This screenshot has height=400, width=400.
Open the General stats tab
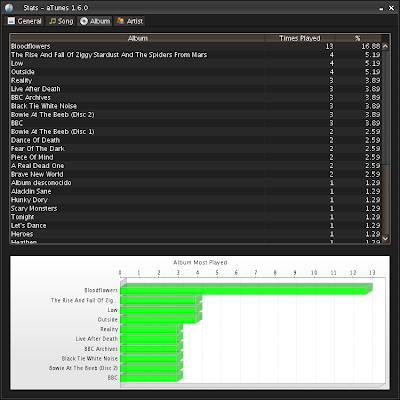pos(24,21)
